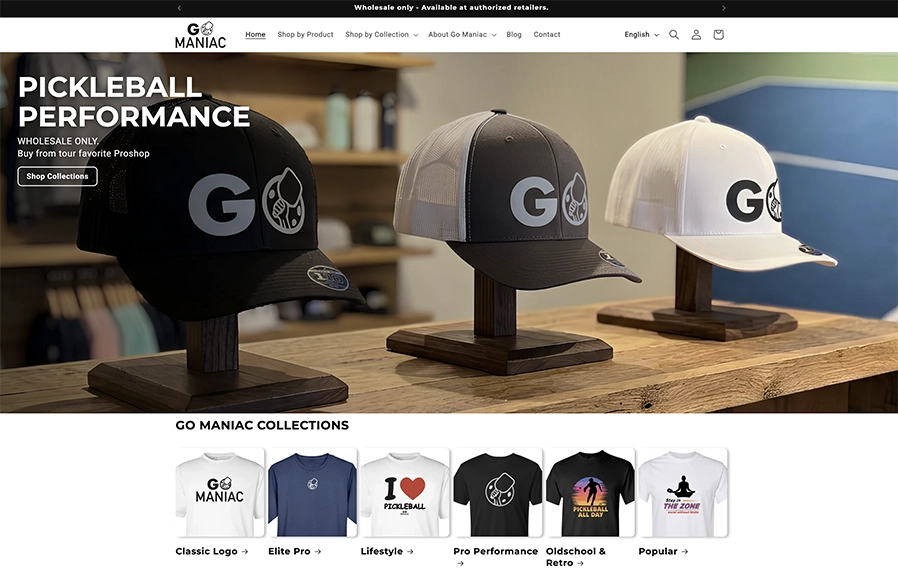Open the shopping cart icon
Viewport: 898px width, 576px height.
coord(718,34)
